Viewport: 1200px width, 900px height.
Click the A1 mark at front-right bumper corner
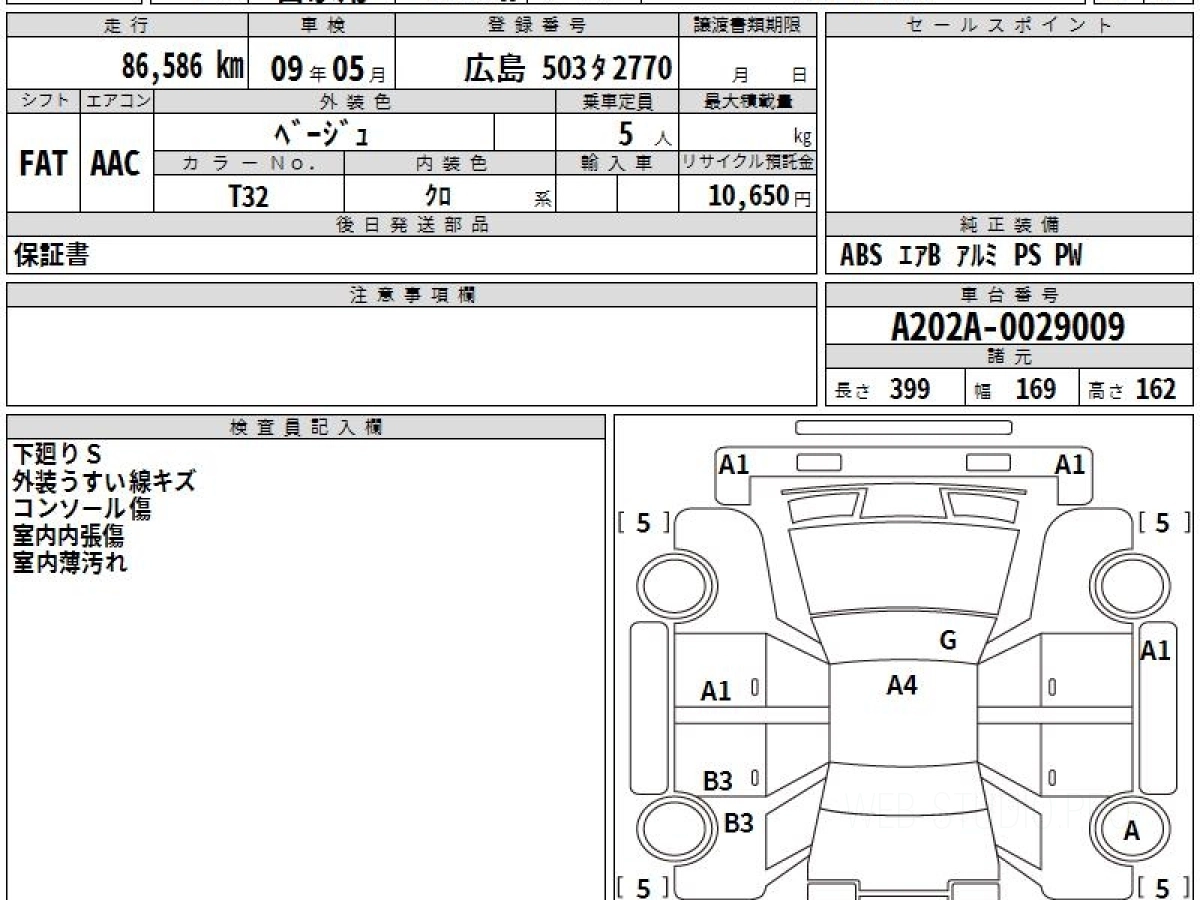[1070, 464]
